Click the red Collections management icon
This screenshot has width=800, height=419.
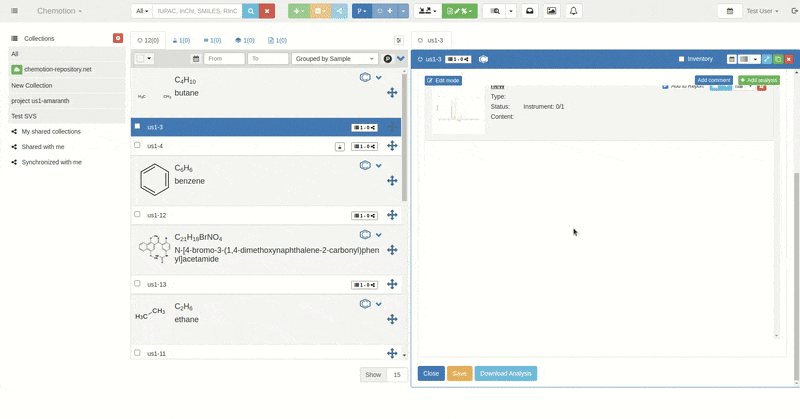118,38
